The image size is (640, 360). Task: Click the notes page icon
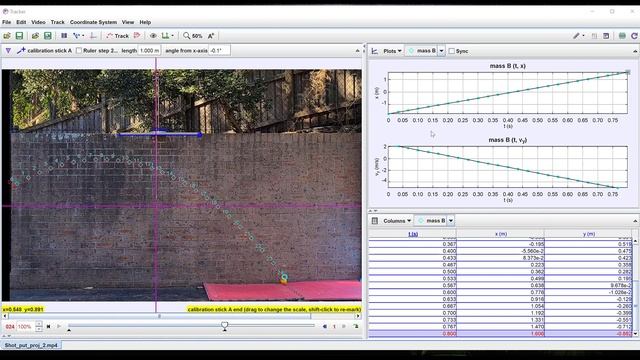pyautogui.click(x=594, y=36)
